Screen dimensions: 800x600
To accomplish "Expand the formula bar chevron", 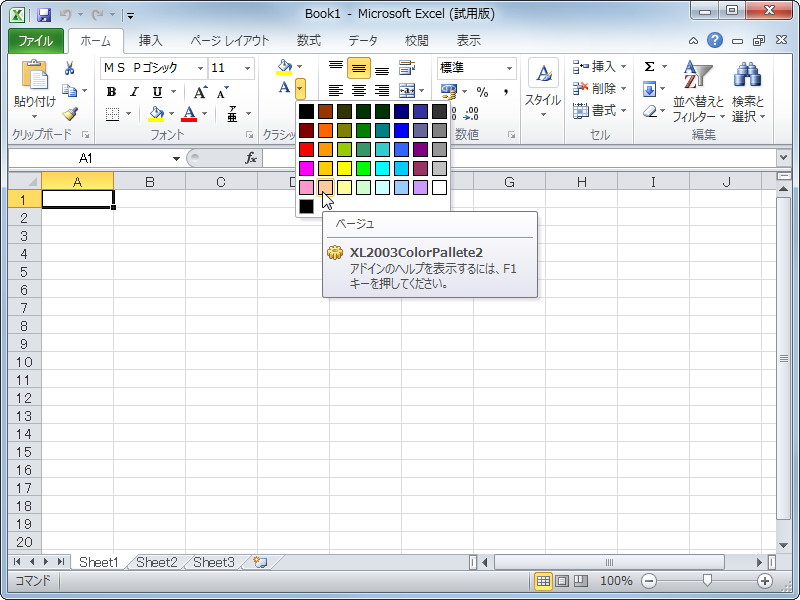I will (x=784, y=158).
